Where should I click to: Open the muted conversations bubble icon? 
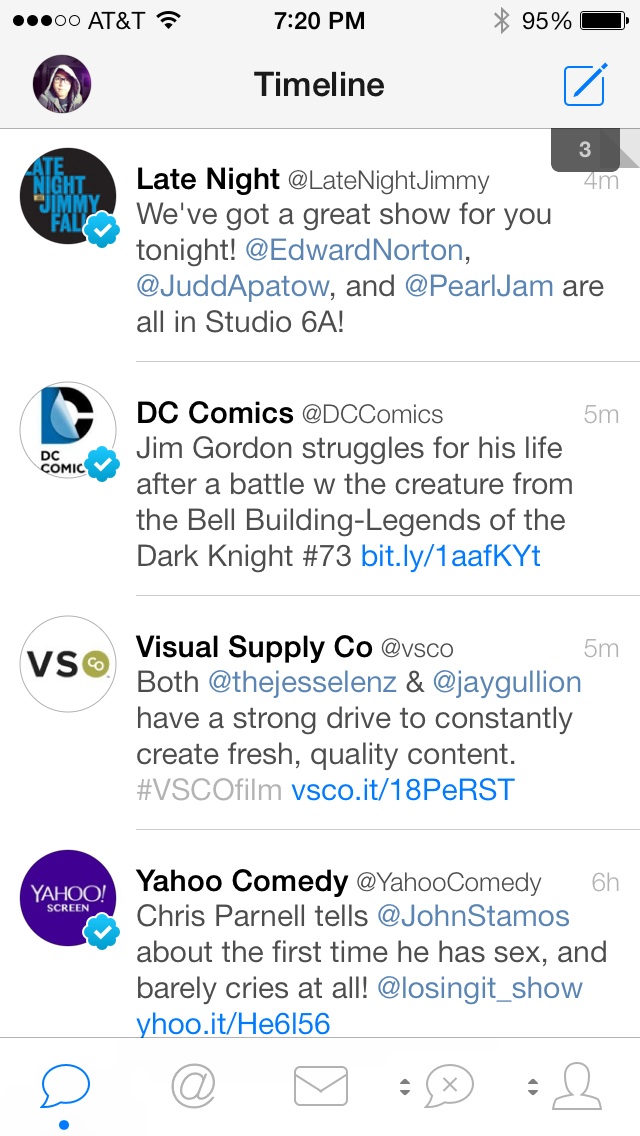point(449,1085)
